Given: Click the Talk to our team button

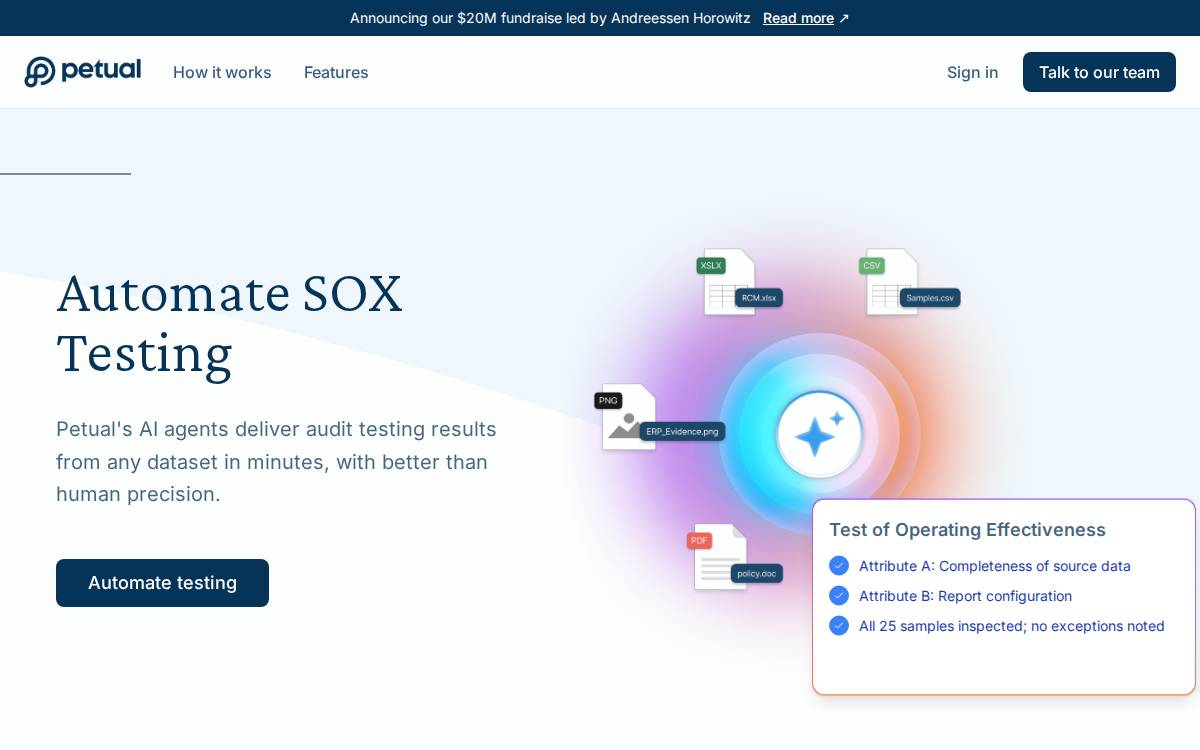Looking at the screenshot, I should click(x=1099, y=72).
